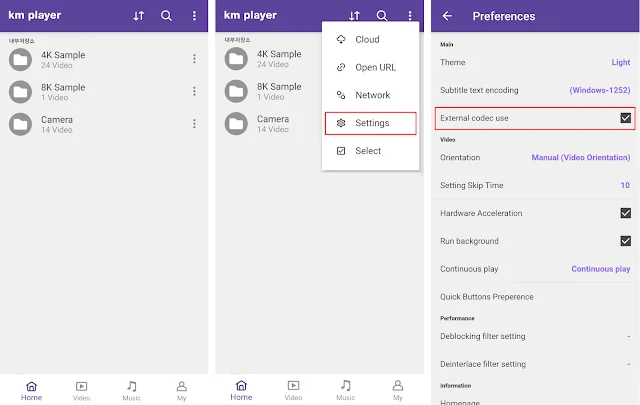Choose Network label in overflow menu
Screen dimensions: 640x405
(373, 95)
